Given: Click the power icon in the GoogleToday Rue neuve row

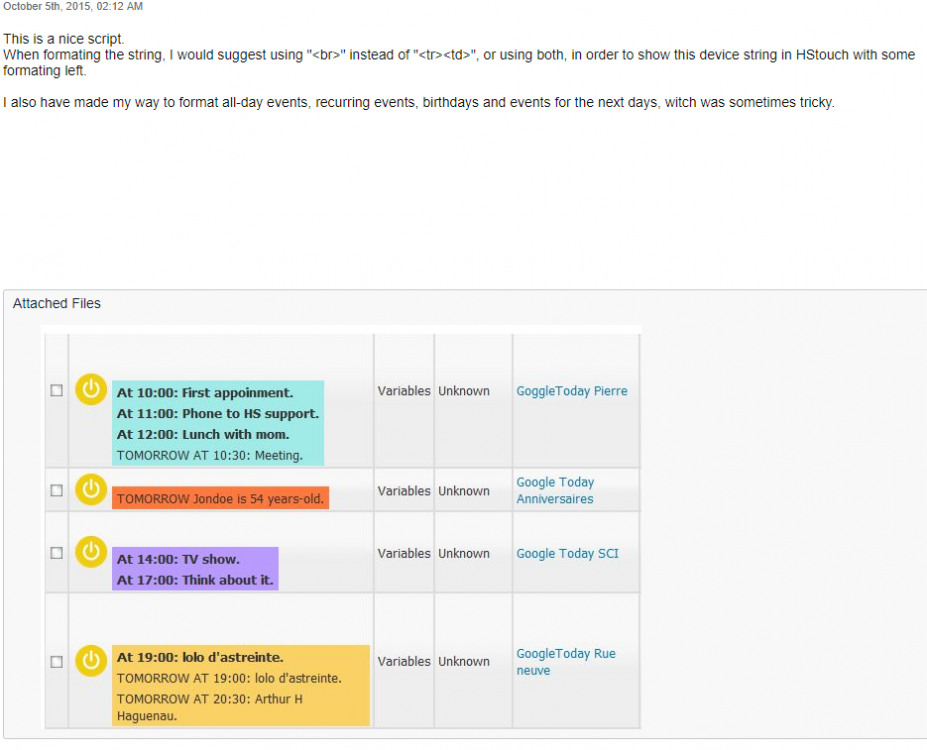Looking at the screenshot, I should point(91,660).
